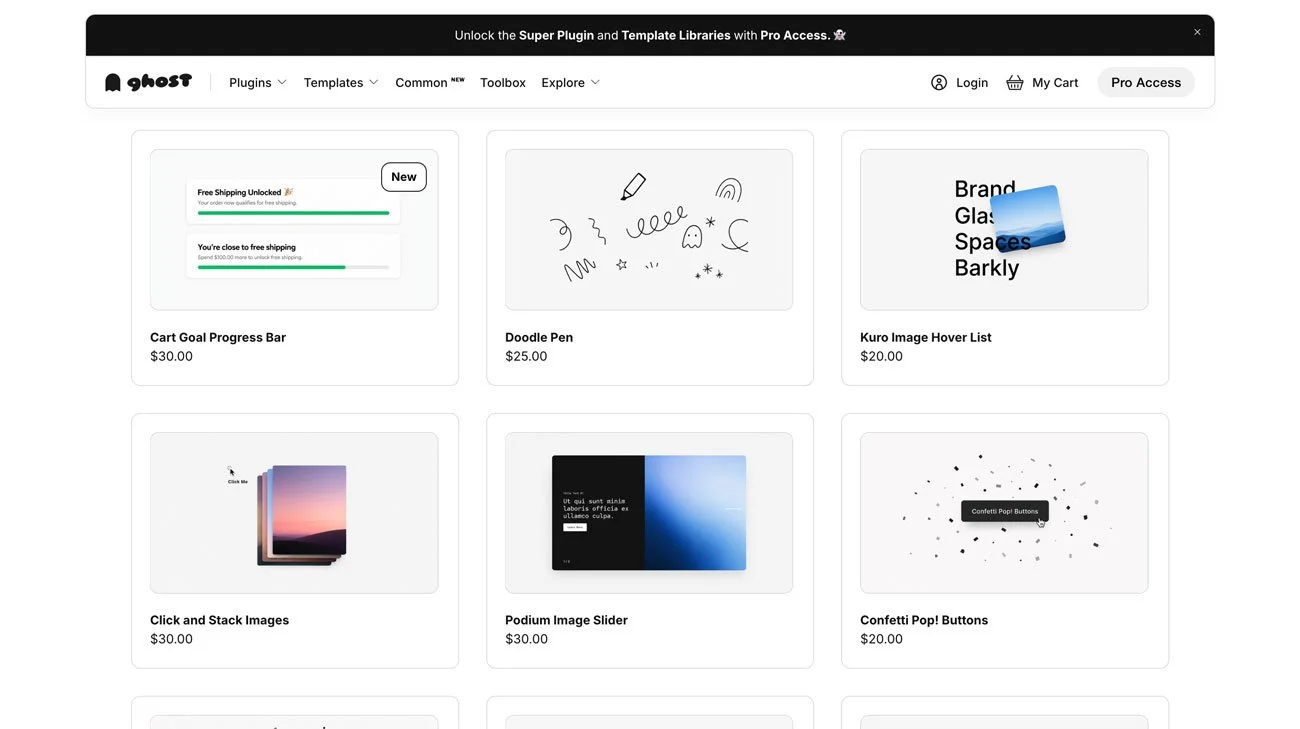Click the Free Shipping Unlocked progress bar
This screenshot has width=1300, height=729.
point(293,213)
